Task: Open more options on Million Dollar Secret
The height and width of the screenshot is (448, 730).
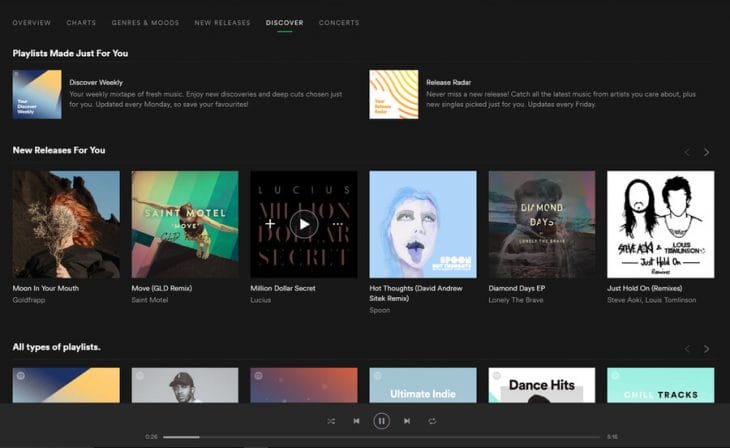Action: 338,224
